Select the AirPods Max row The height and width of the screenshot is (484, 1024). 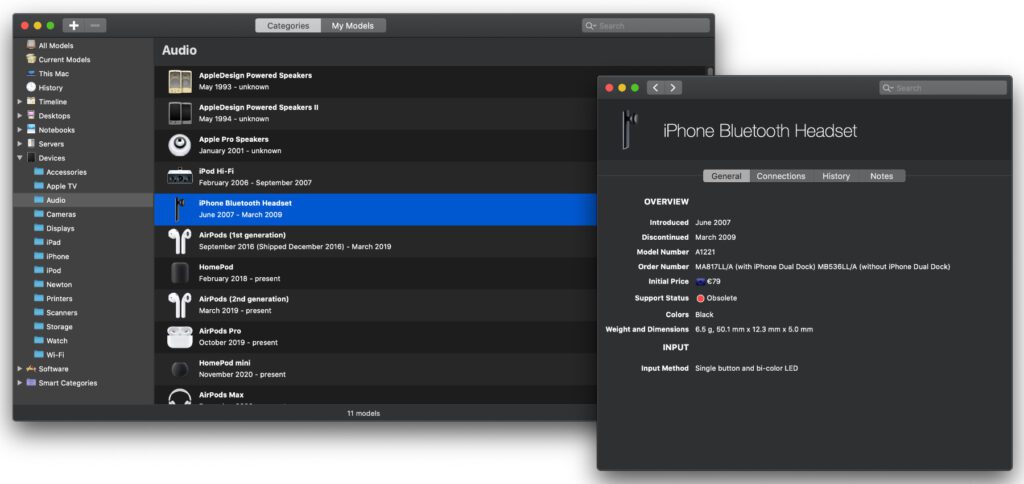(x=376, y=395)
